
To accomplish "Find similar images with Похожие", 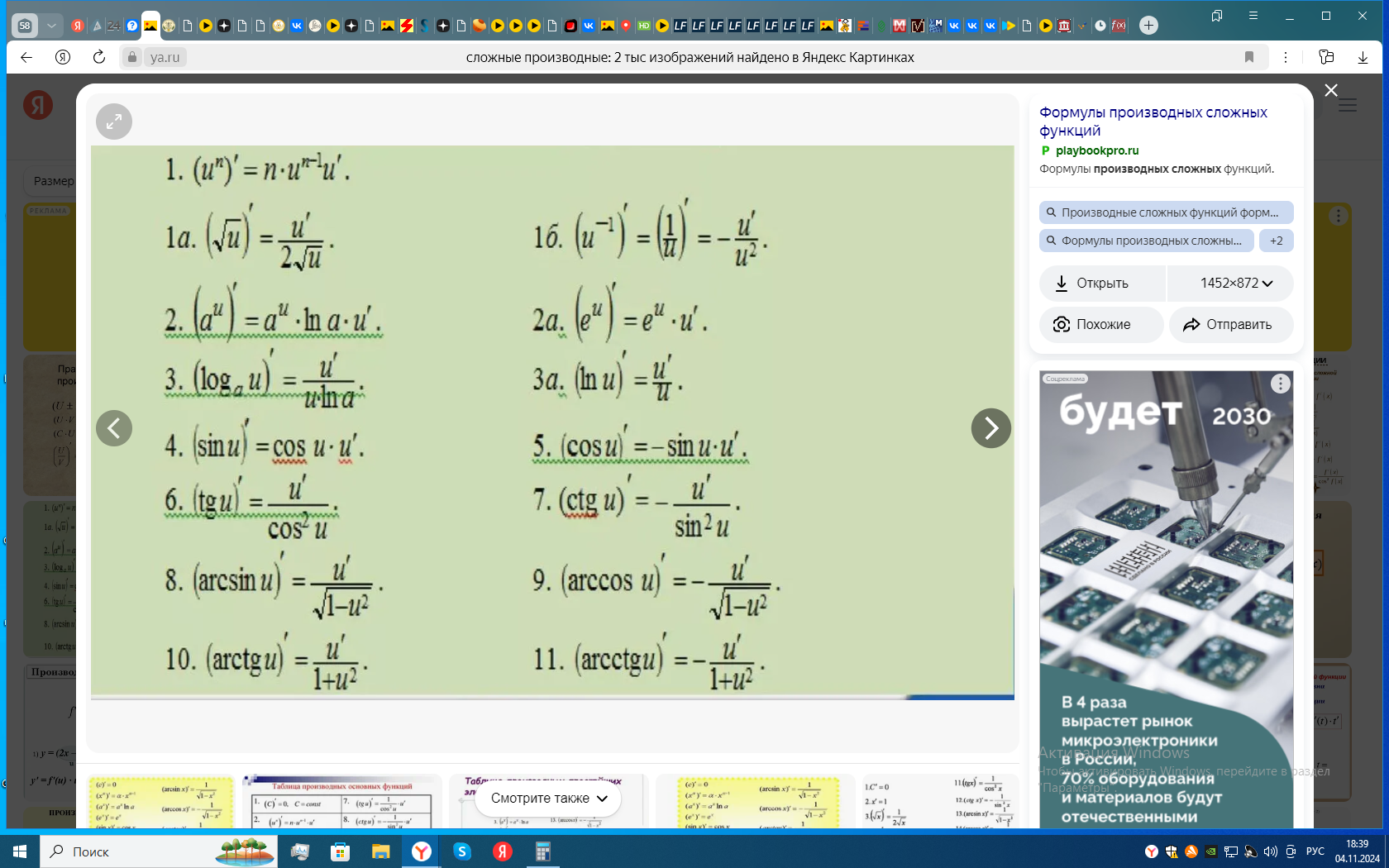I will [1102, 325].
